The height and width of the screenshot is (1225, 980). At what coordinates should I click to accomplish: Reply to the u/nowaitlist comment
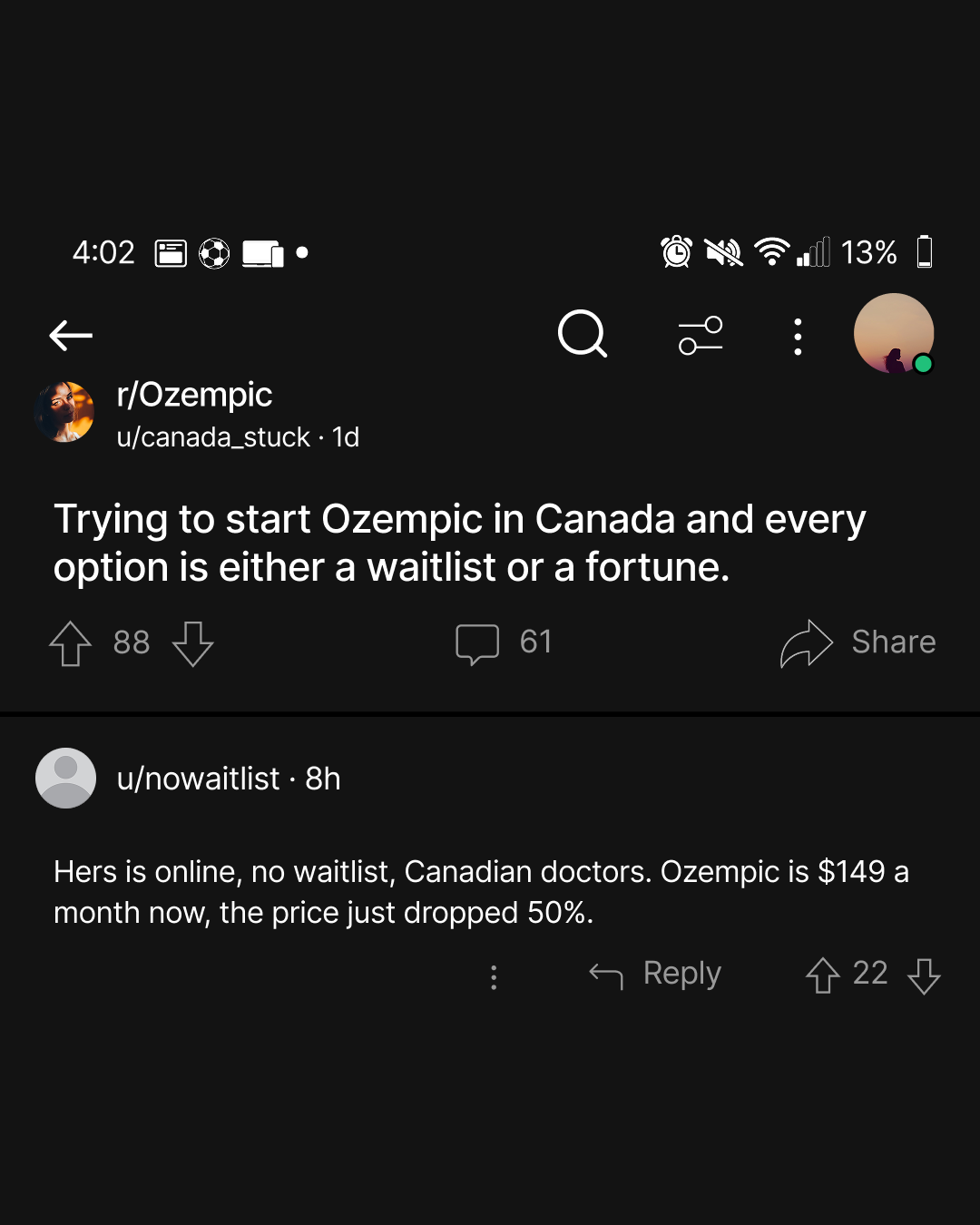pyautogui.click(x=655, y=975)
